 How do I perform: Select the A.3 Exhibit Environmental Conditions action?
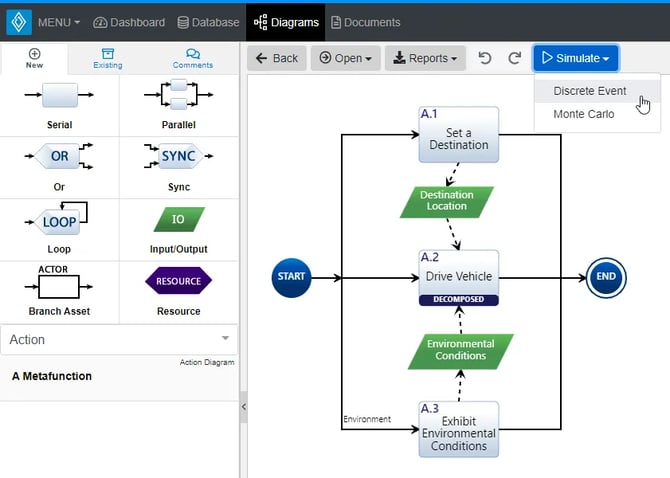click(458, 429)
